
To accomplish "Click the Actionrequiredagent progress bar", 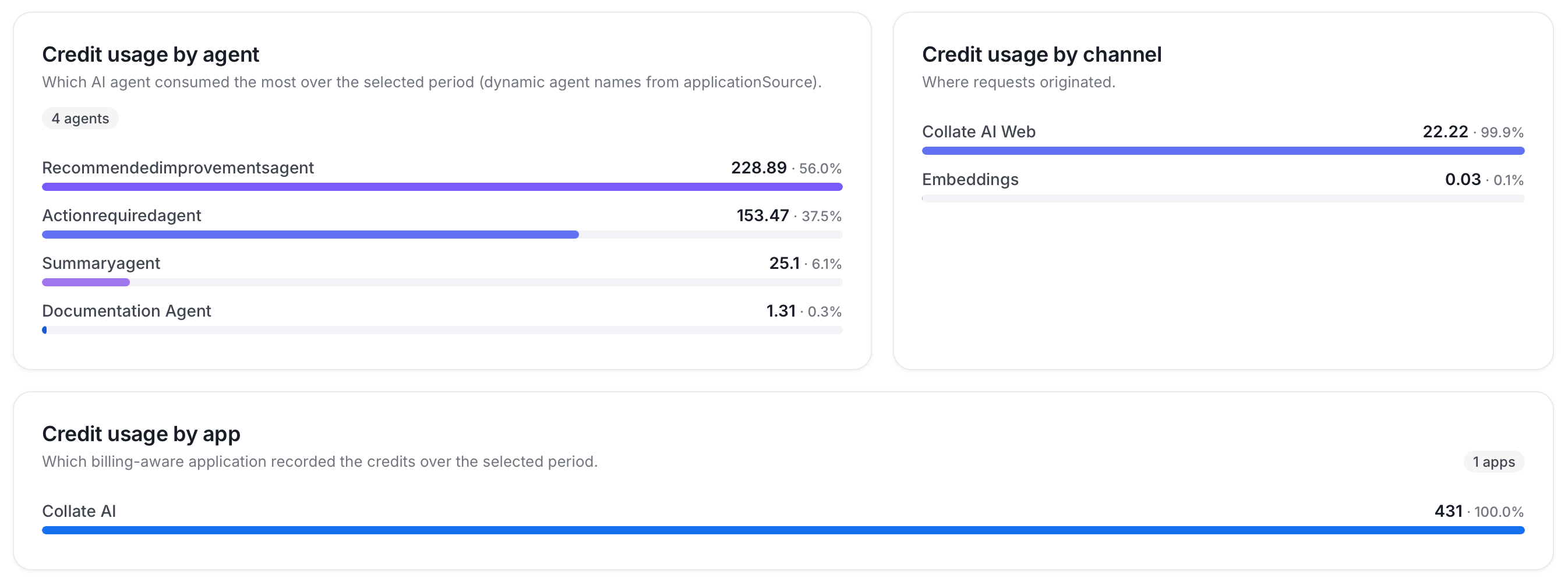I will click(442, 235).
